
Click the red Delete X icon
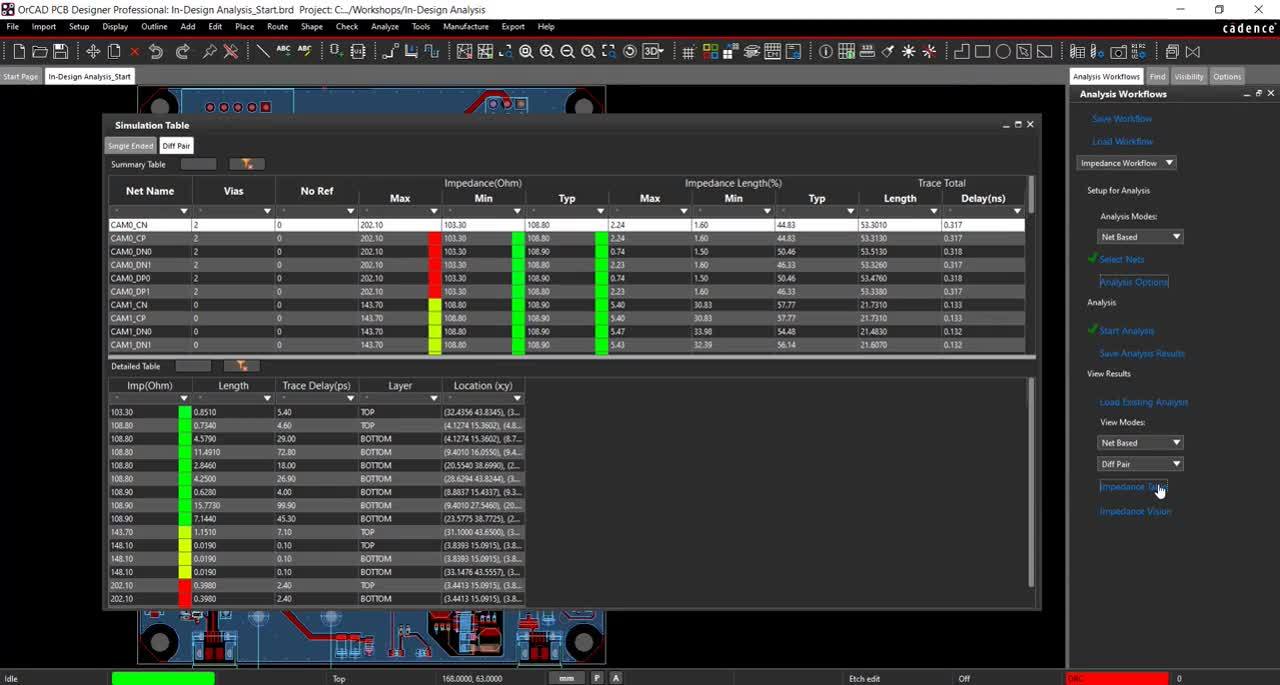134,51
